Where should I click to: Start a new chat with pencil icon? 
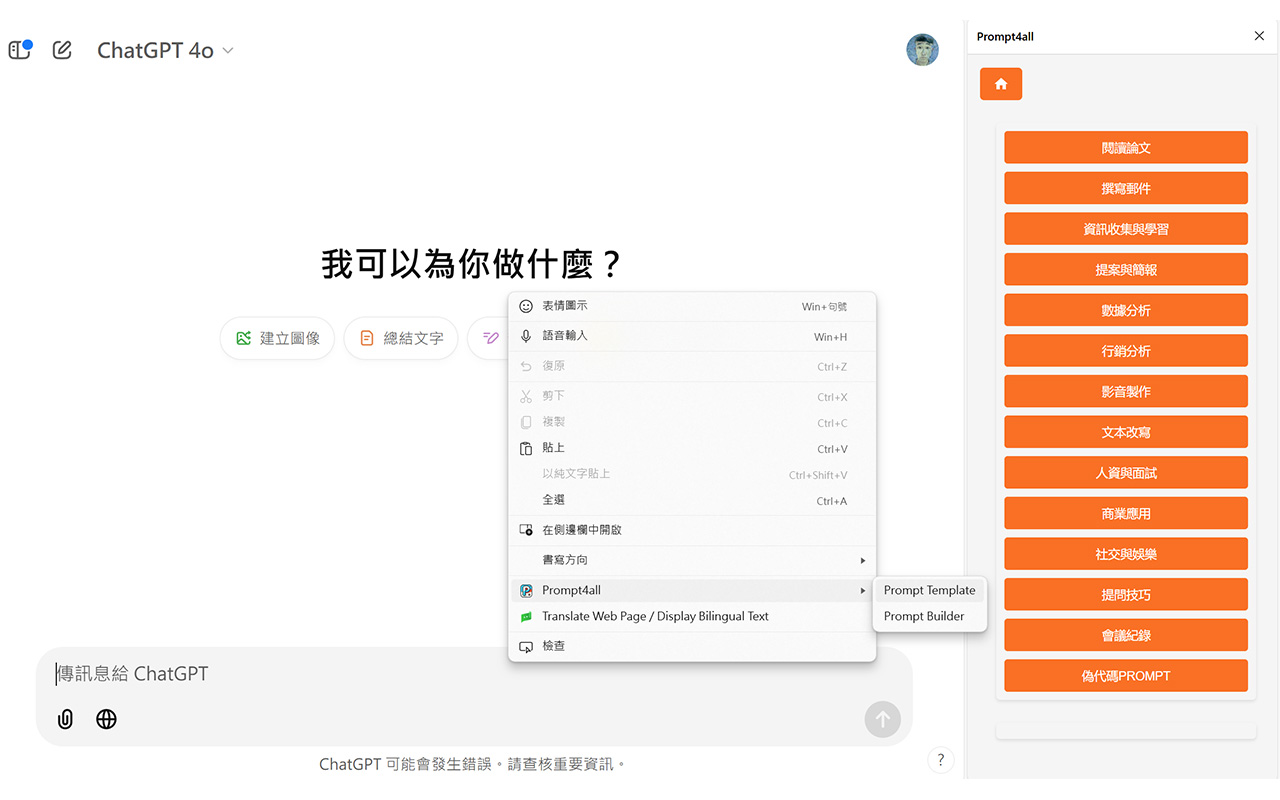point(62,50)
